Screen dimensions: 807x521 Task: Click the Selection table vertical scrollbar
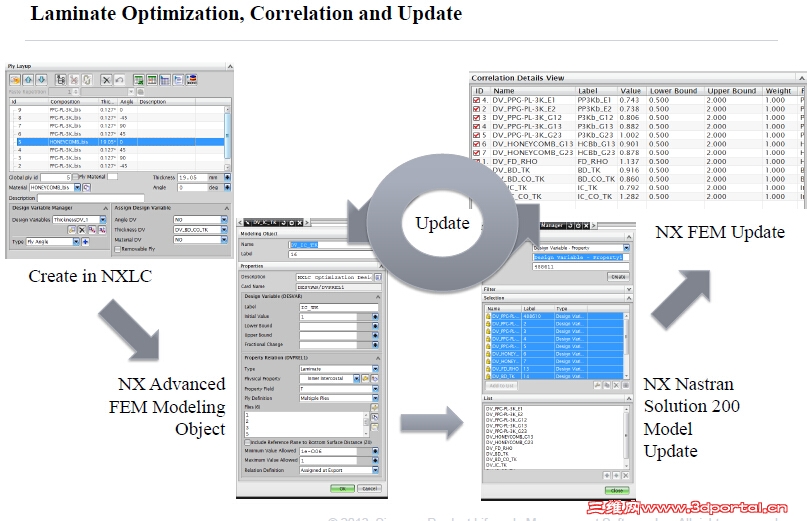(626, 346)
